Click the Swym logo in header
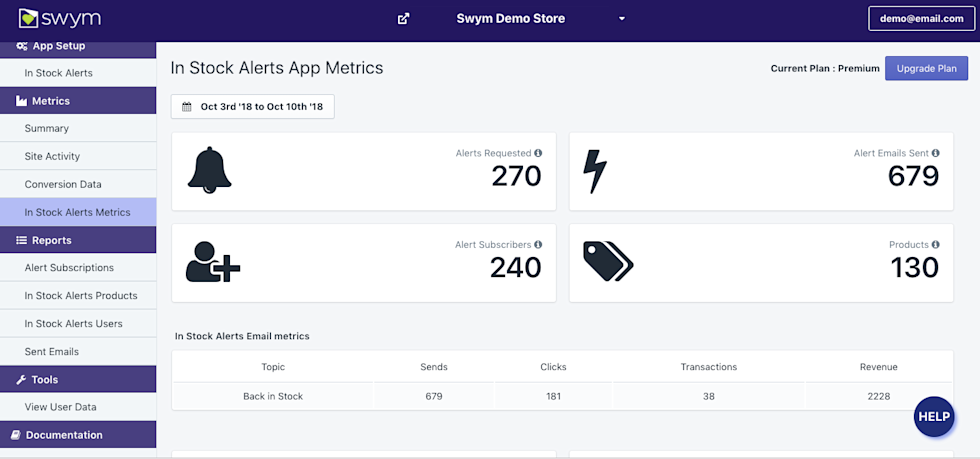 (x=60, y=18)
